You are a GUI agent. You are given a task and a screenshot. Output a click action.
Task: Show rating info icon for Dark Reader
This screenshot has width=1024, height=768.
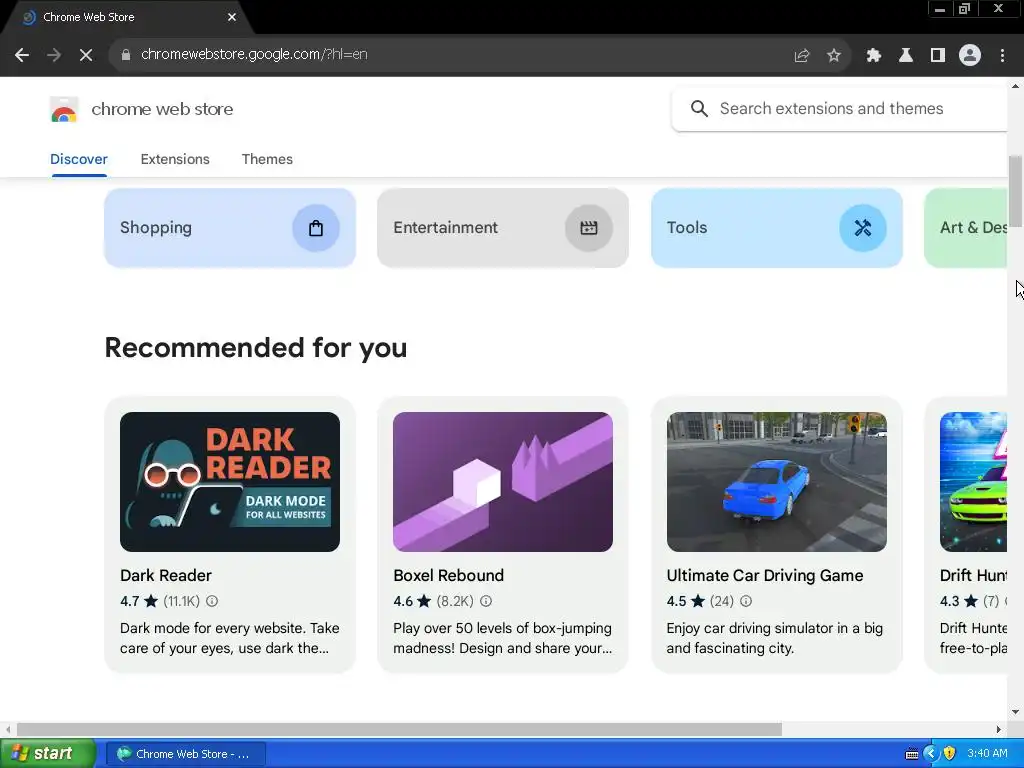pos(212,601)
